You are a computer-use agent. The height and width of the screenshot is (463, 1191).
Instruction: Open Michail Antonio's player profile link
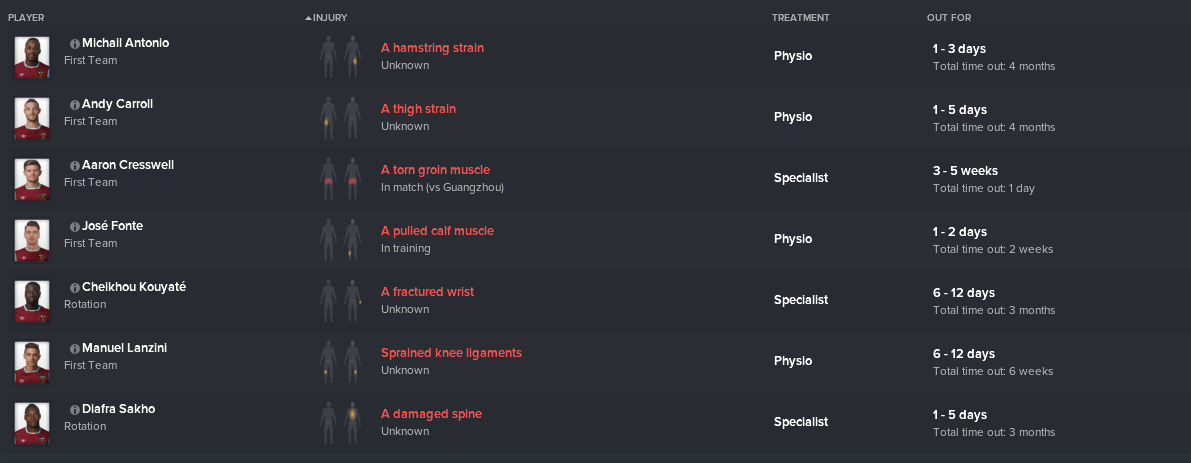coord(125,43)
